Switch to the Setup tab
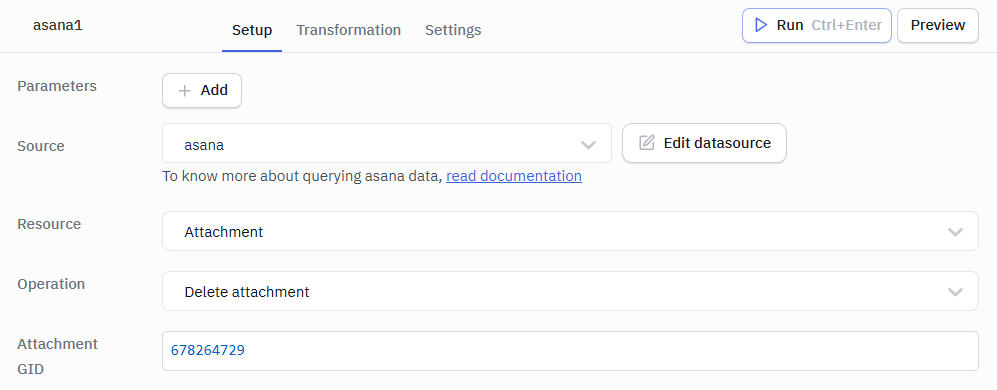 click(x=252, y=30)
